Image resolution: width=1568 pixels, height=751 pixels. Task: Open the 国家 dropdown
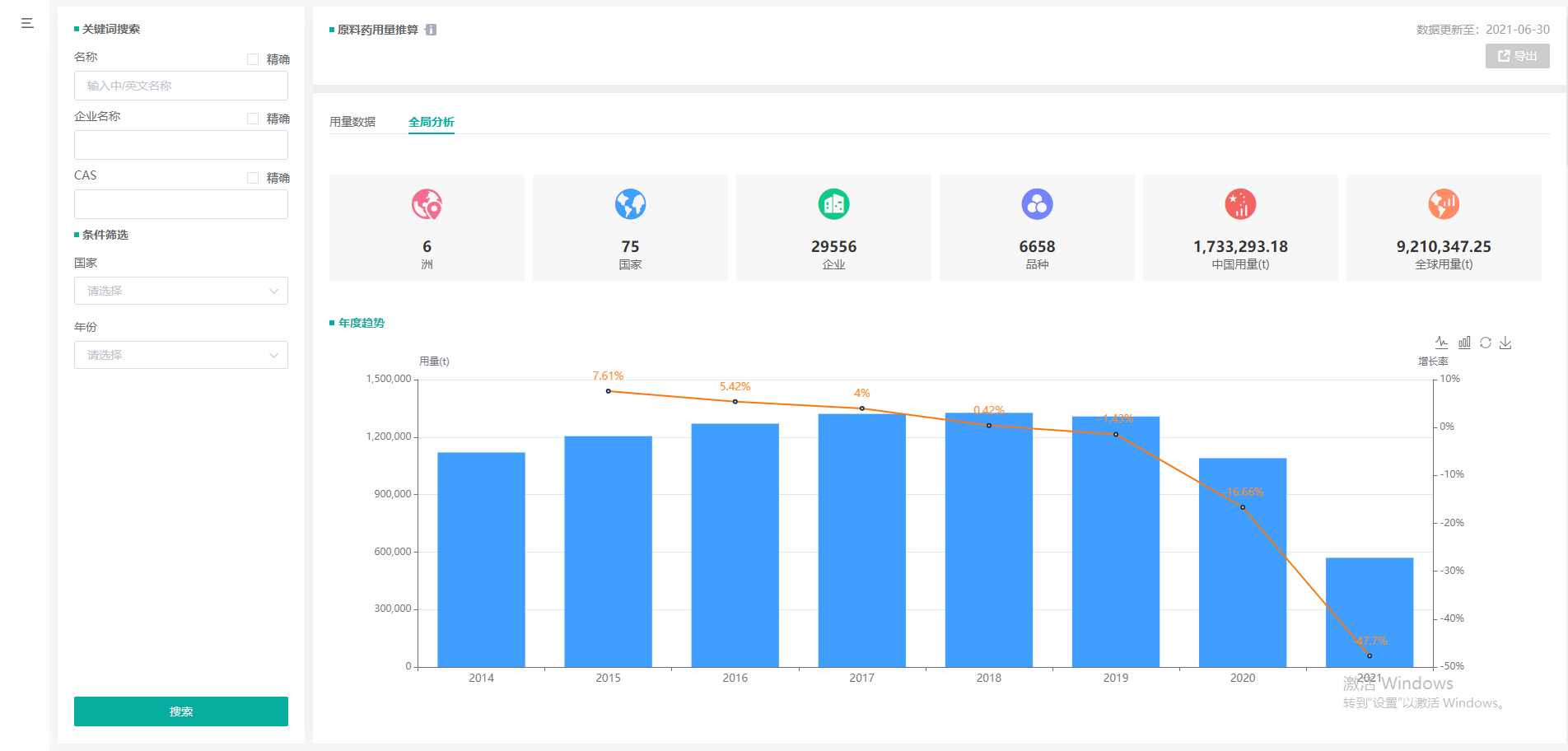coord(181,291)
